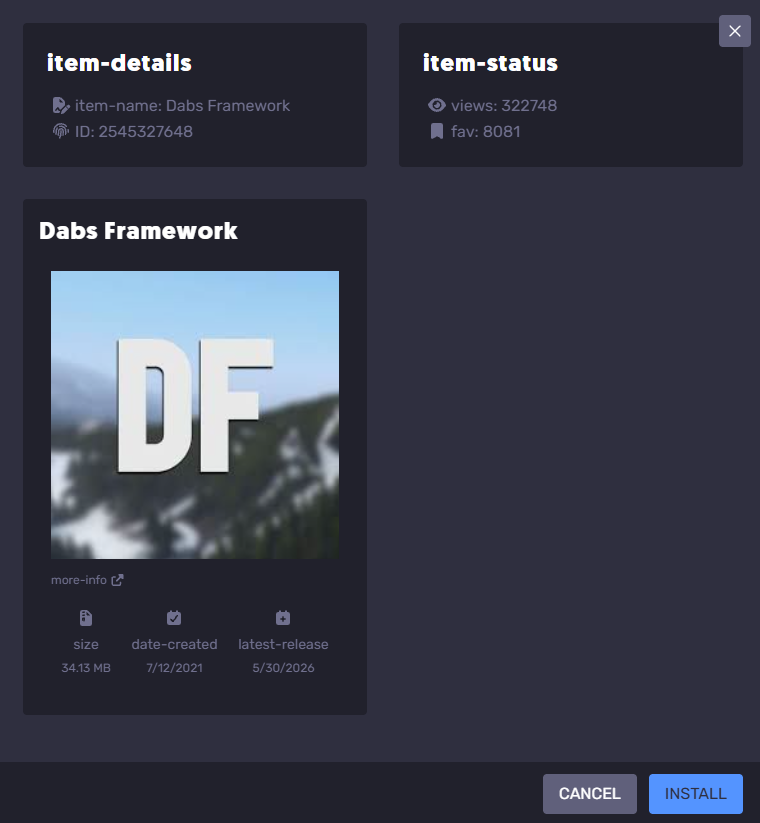
Task: Select the ID 2545327648 text
Action: [134, 131]
